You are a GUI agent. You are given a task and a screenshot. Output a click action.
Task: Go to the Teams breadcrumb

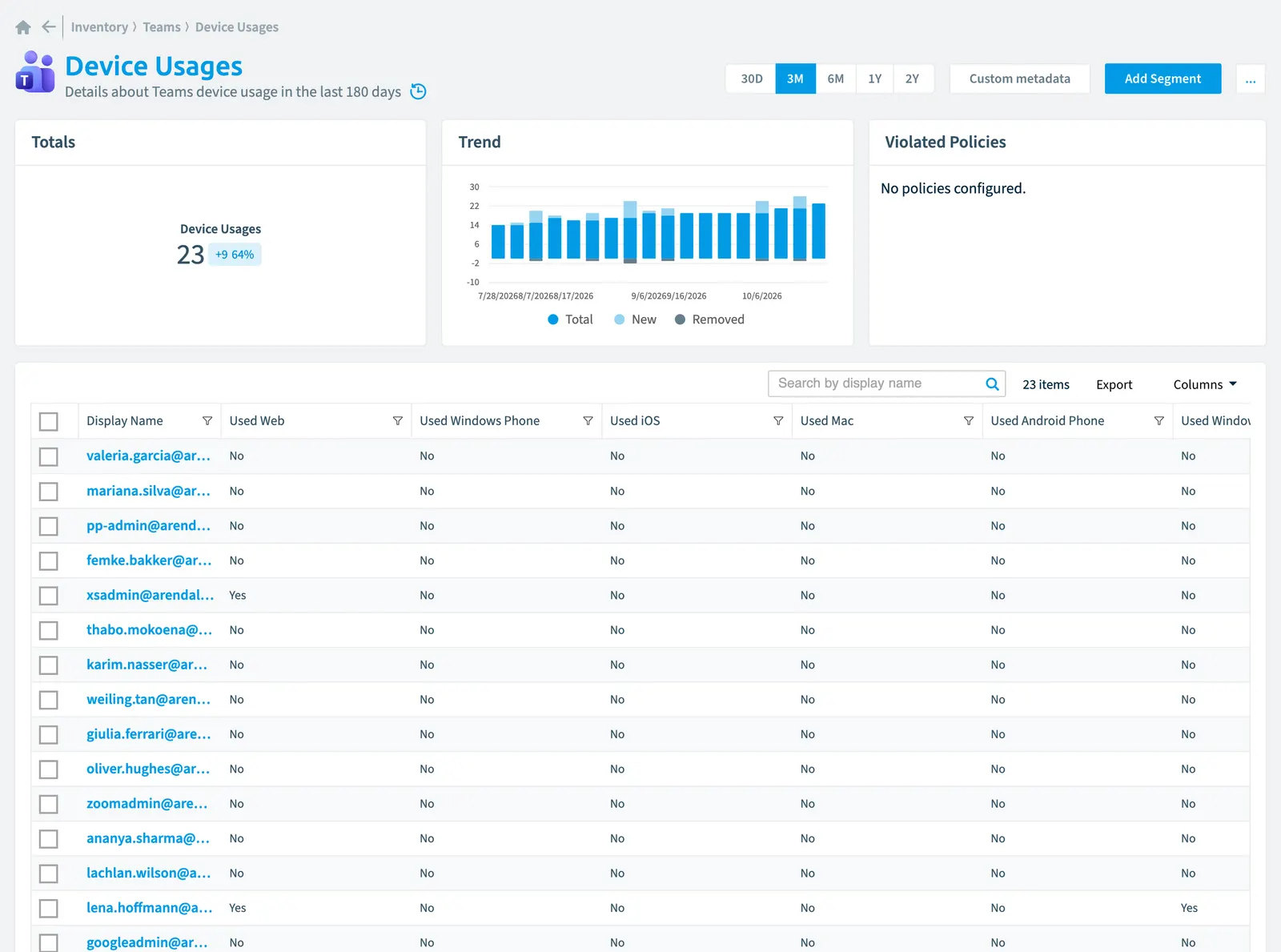click(x=162, y=27)
